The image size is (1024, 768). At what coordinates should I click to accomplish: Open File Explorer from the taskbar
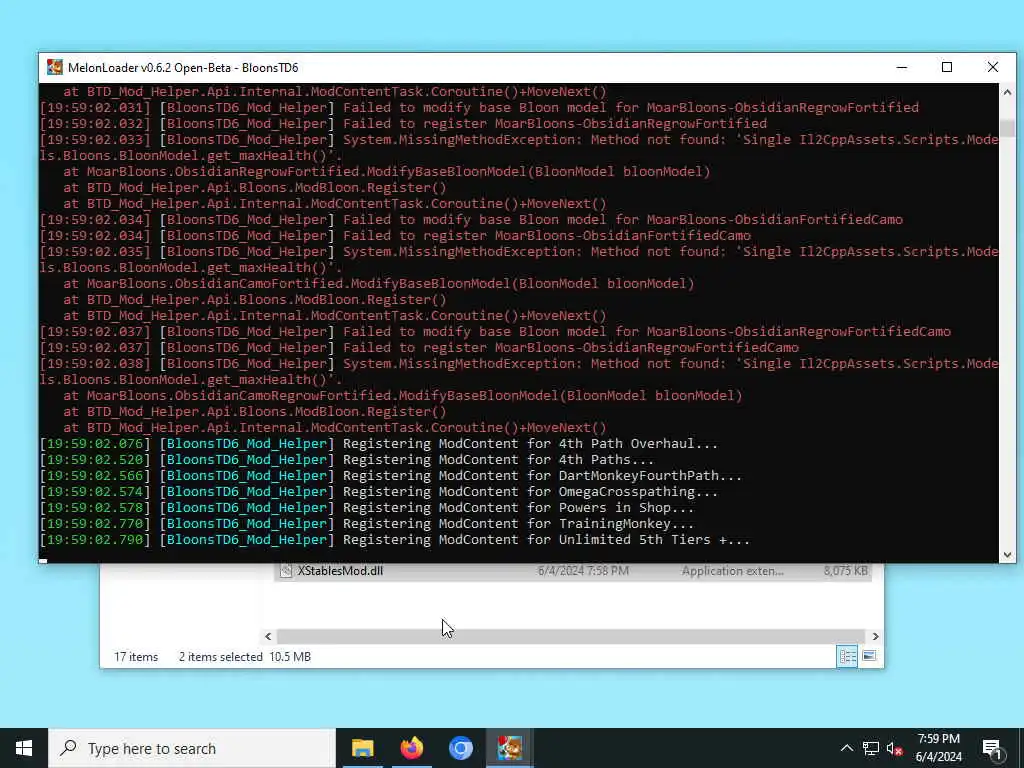(x=362, y=748)
